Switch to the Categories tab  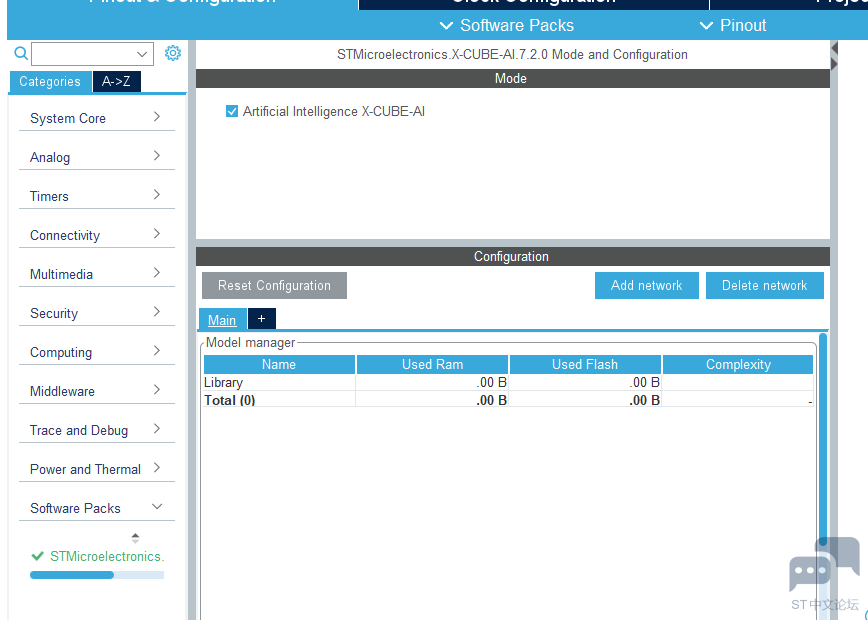[x=50, y=81]
